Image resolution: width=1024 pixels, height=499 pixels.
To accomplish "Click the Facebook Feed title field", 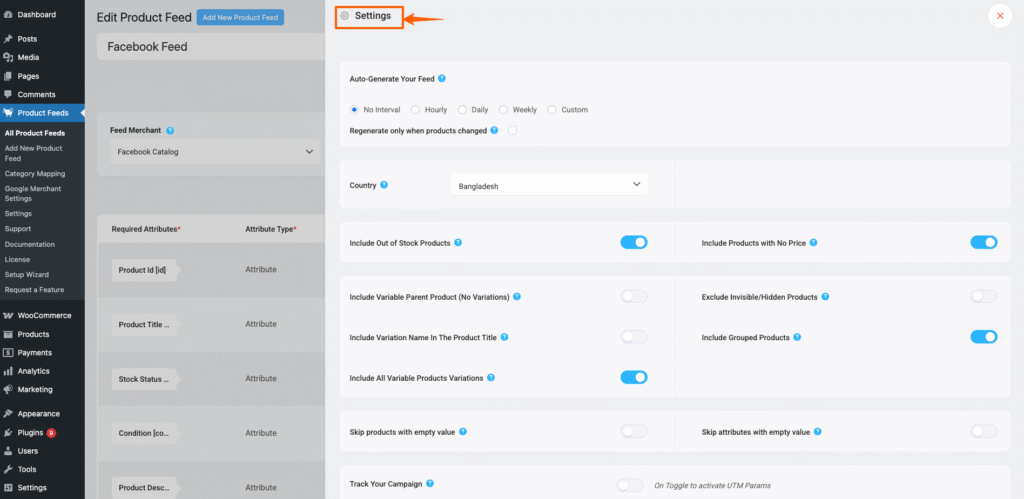I will 211,47.
